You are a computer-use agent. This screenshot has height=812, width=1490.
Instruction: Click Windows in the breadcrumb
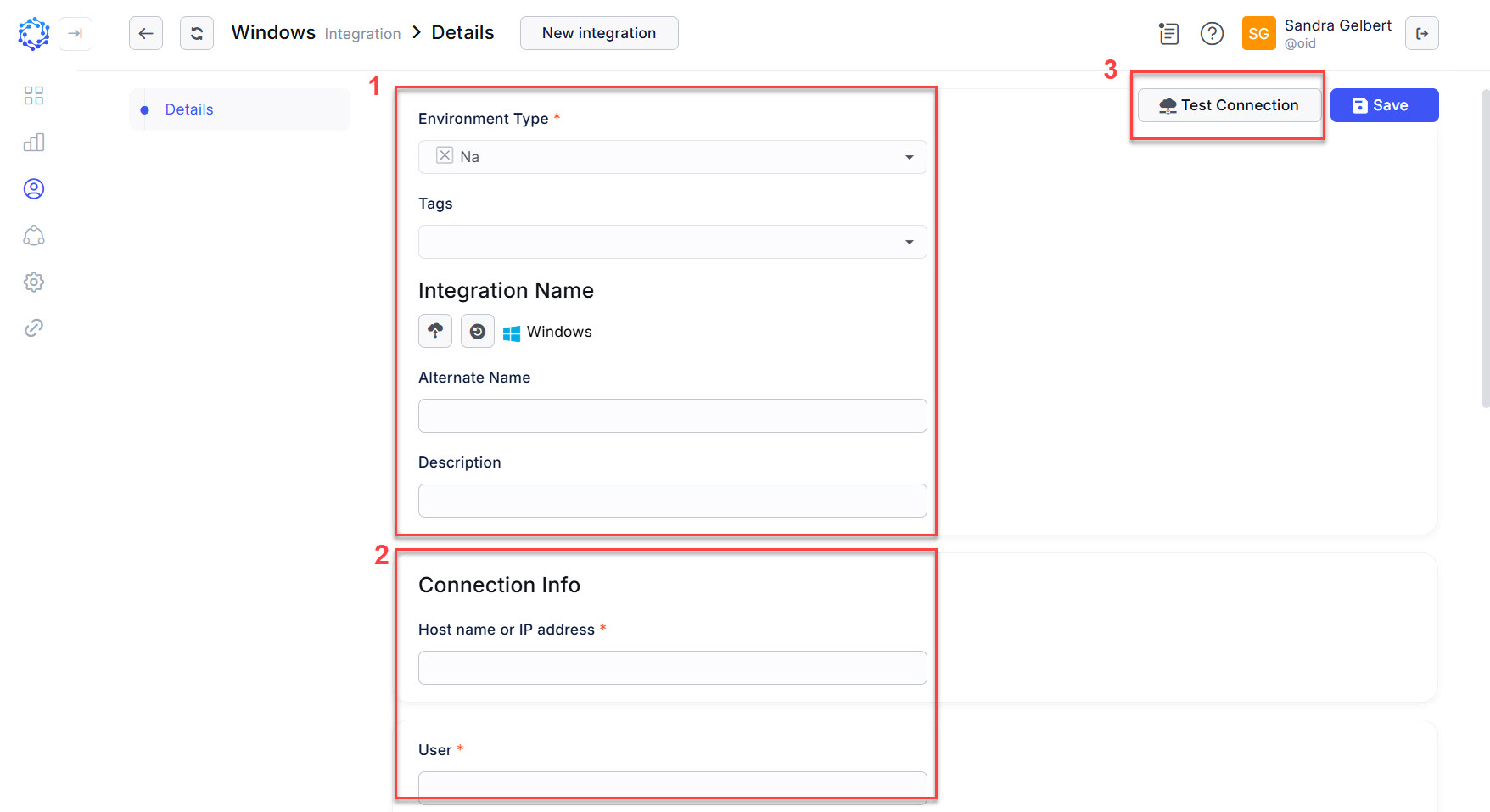(x=272, y=32)
